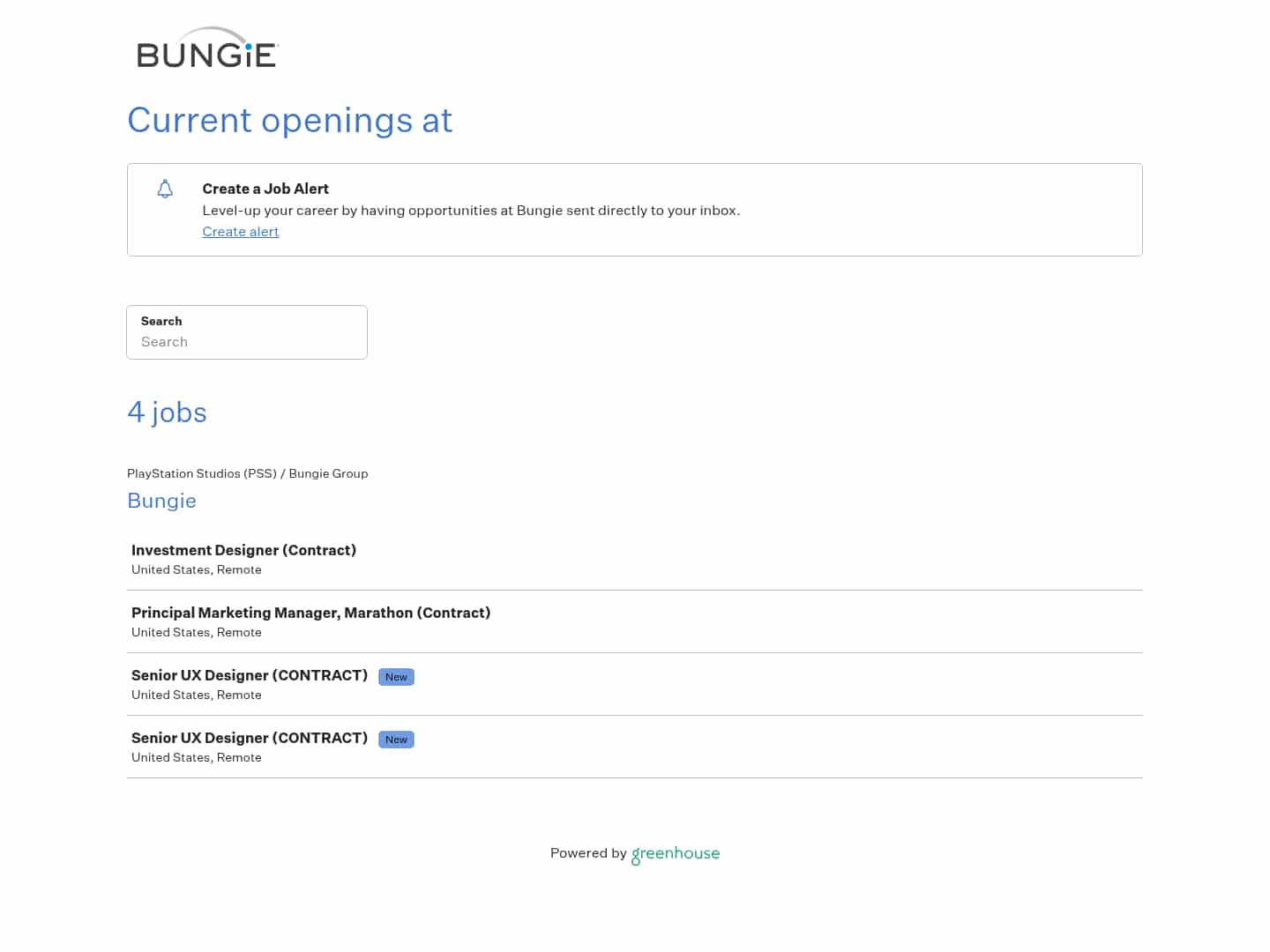Click the greenhouse logo link
Image resolution: width=1270 pixels, height=952 pixels.
[676, 854]
